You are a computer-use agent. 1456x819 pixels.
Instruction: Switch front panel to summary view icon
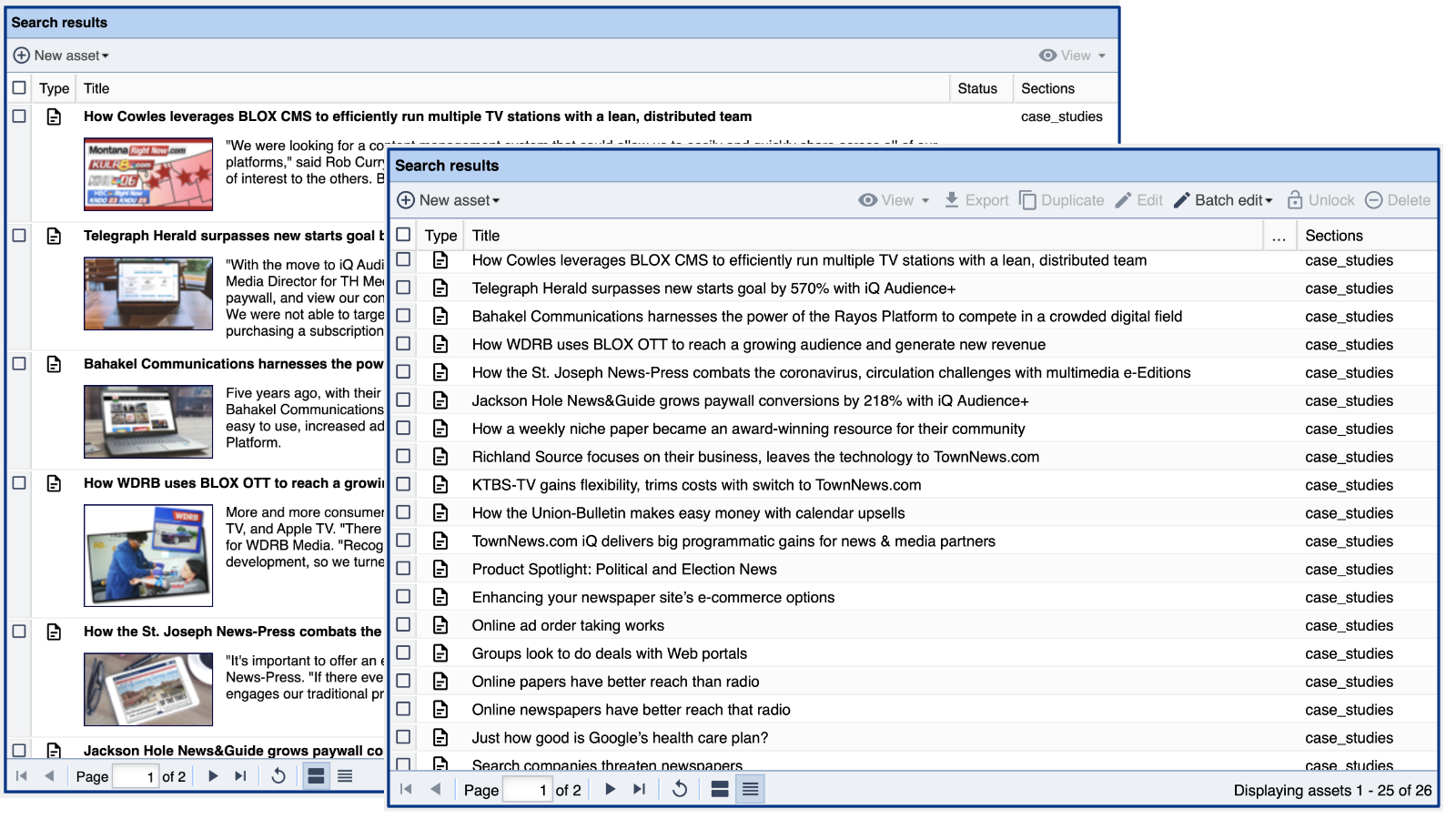(719, 789)
